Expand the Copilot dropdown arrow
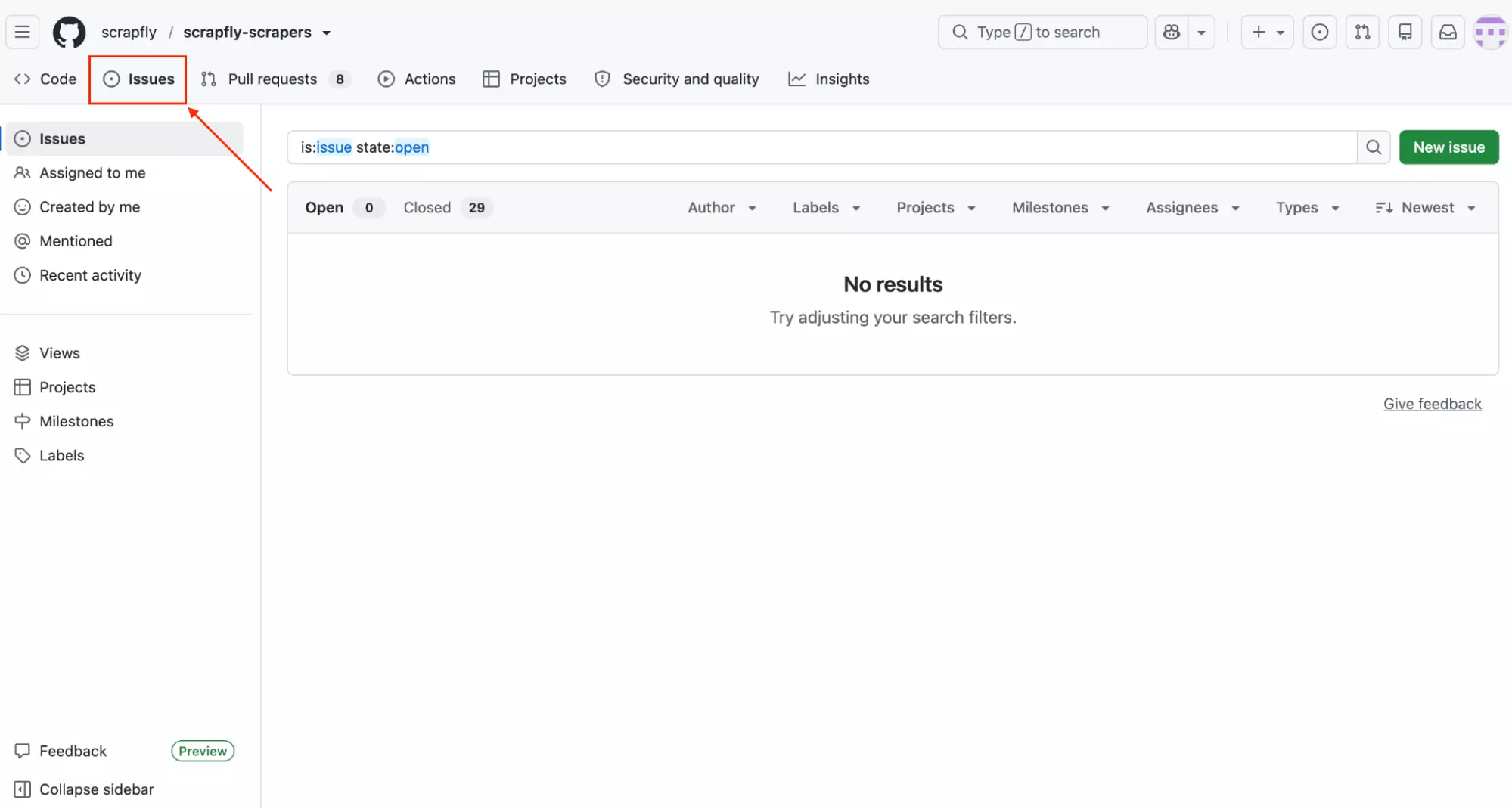The height and width of the screenshot is (809, 1512). (1201, 32)
